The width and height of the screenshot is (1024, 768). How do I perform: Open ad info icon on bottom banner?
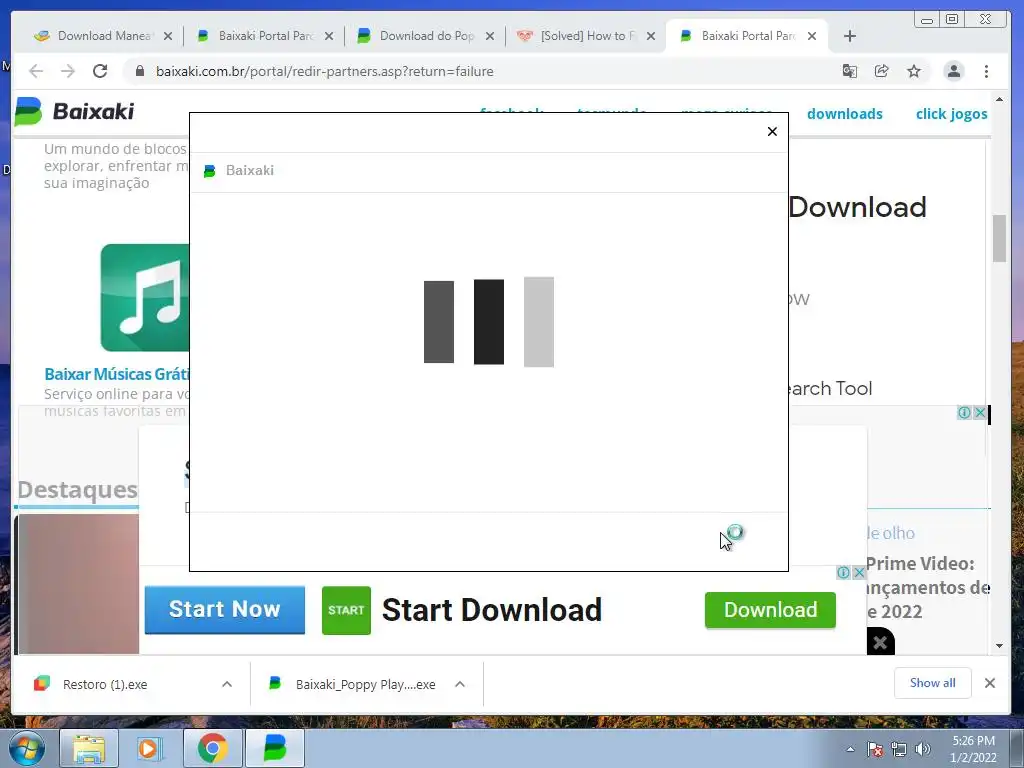[x=844, y=573]
